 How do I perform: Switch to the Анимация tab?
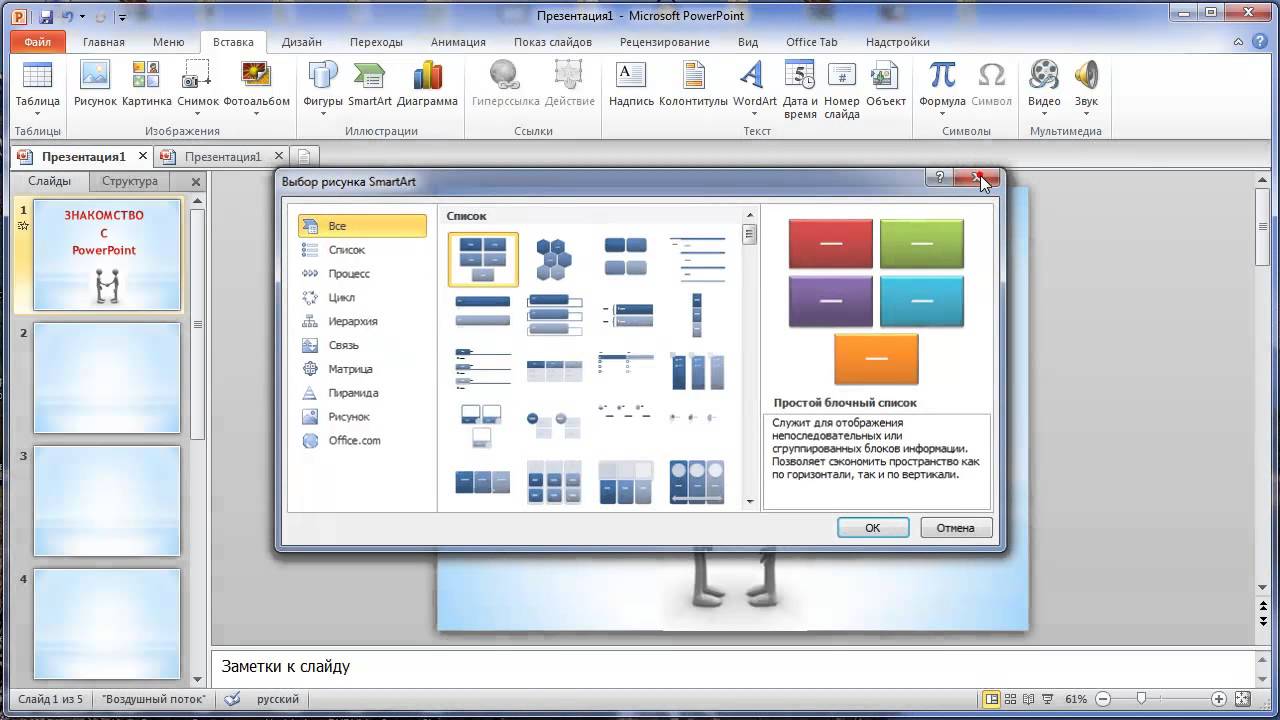pyautogui.click(x=458, y=42)
